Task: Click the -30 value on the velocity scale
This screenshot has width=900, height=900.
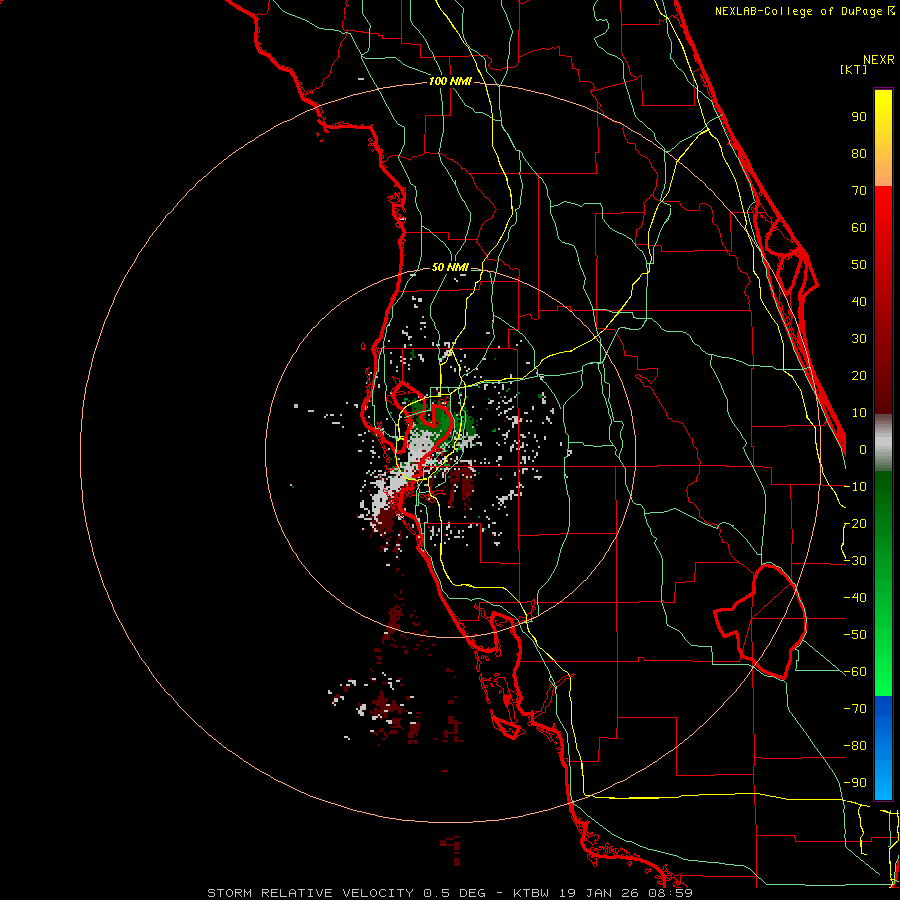Action: click(855, 561)
